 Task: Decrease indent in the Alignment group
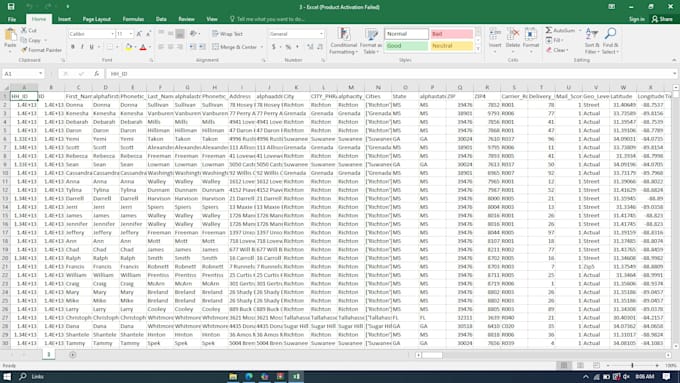193,47
